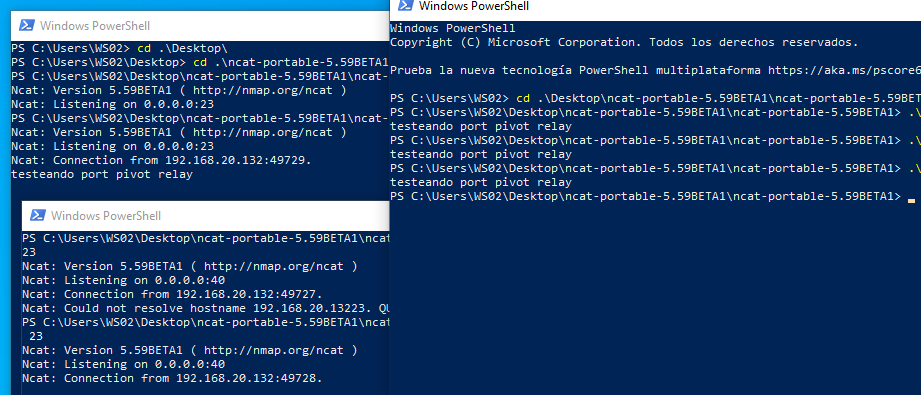Click the 'Connection from 192.168.20.132:49728' line
Screen dimensions: 921x395
tap(172, 378)
